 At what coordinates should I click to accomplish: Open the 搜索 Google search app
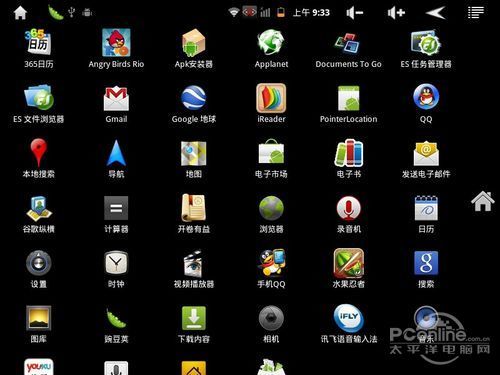426,263
